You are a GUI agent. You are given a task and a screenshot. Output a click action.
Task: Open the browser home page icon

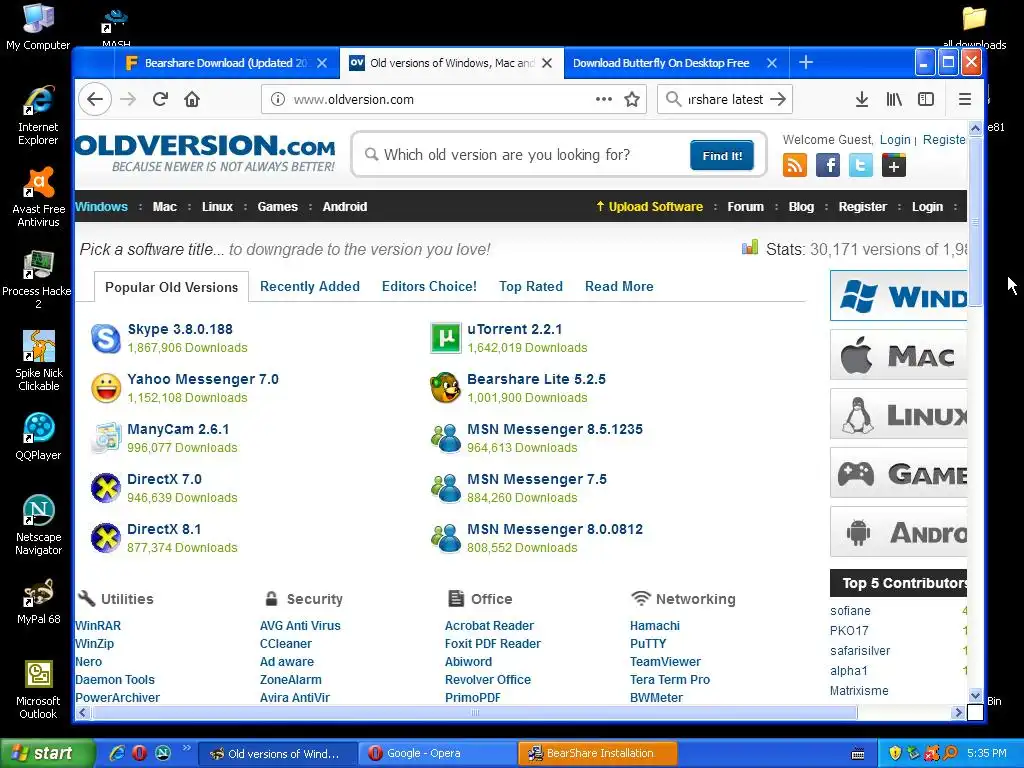pos(192,99)
